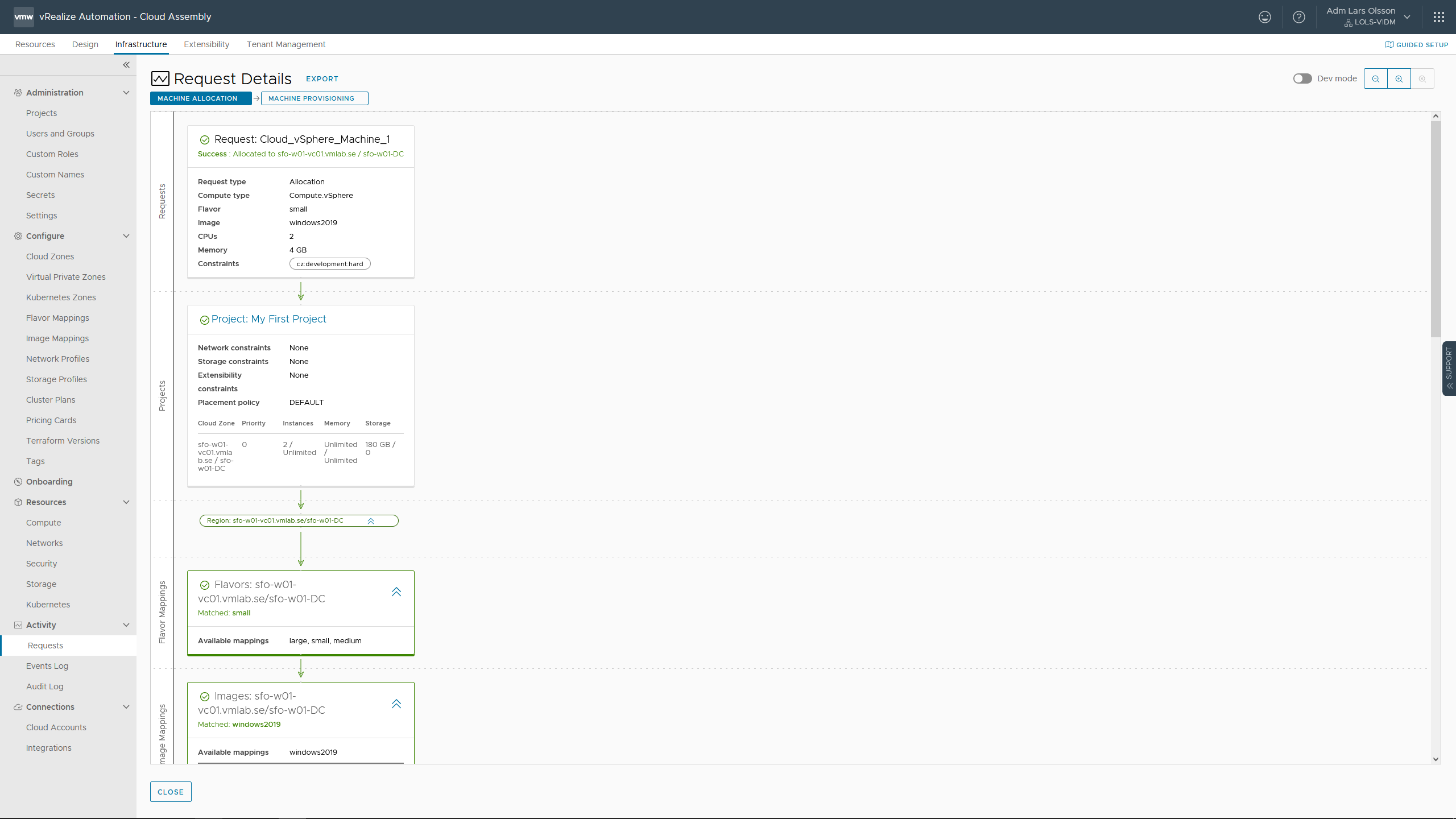Switch to the Resources top tab
Image resolution: width=1456 pixels, height=819 pixels.
(x=35, y=44)
